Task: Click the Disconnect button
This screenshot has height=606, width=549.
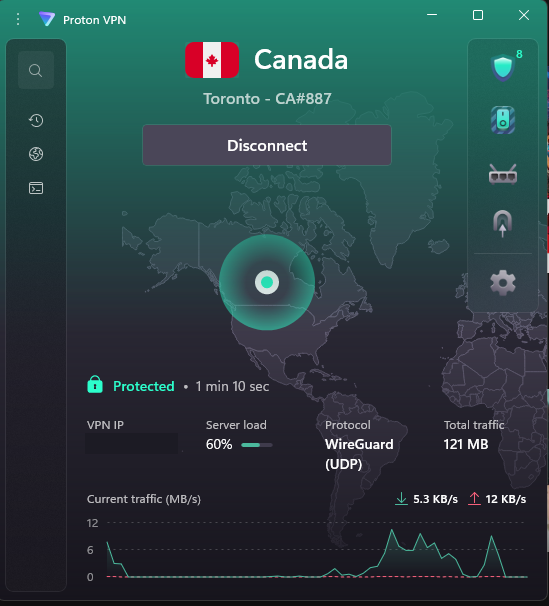Action: 267,145
